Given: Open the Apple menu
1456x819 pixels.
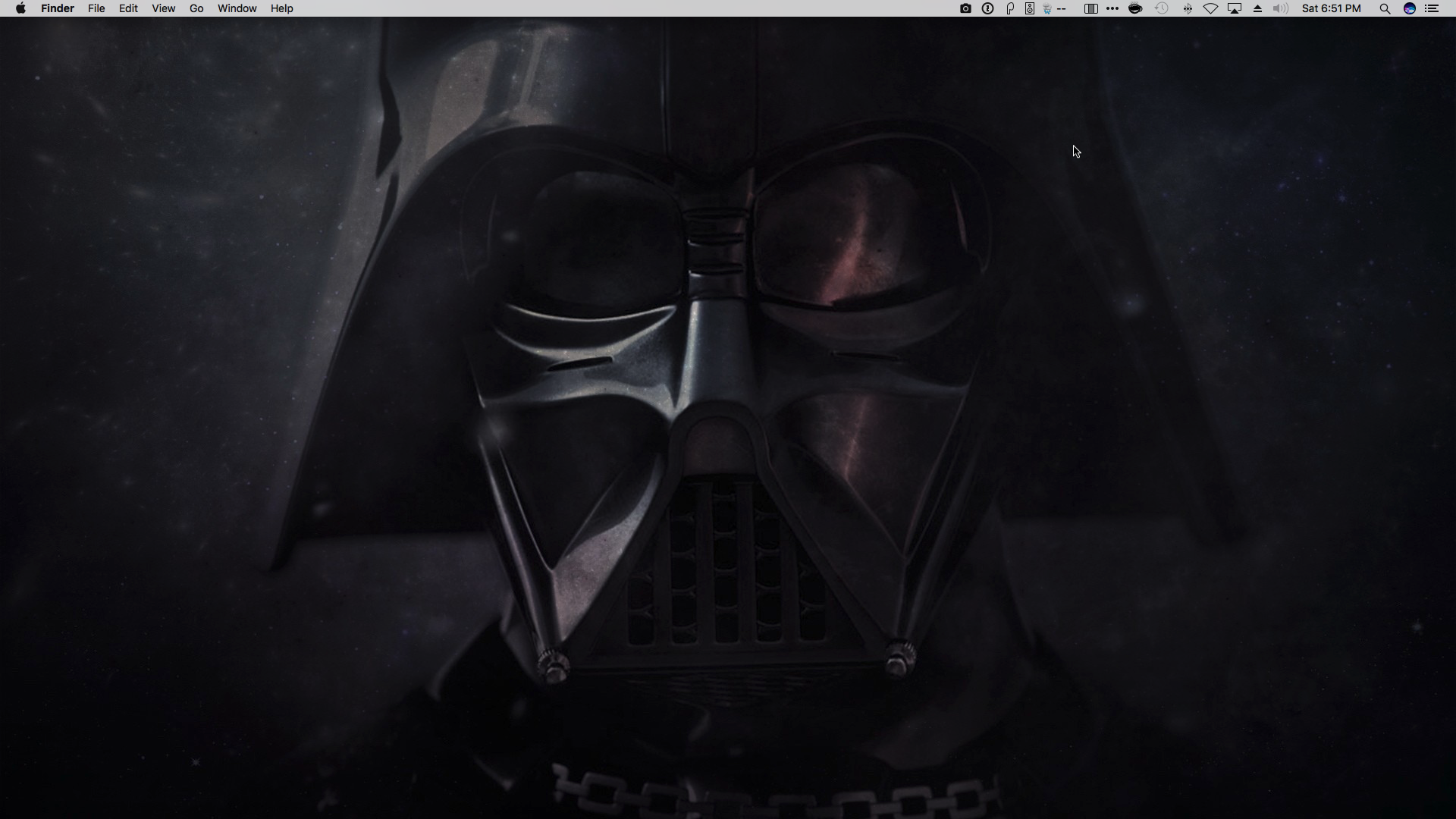Looking at the screenshot, I should coord(20,8).
